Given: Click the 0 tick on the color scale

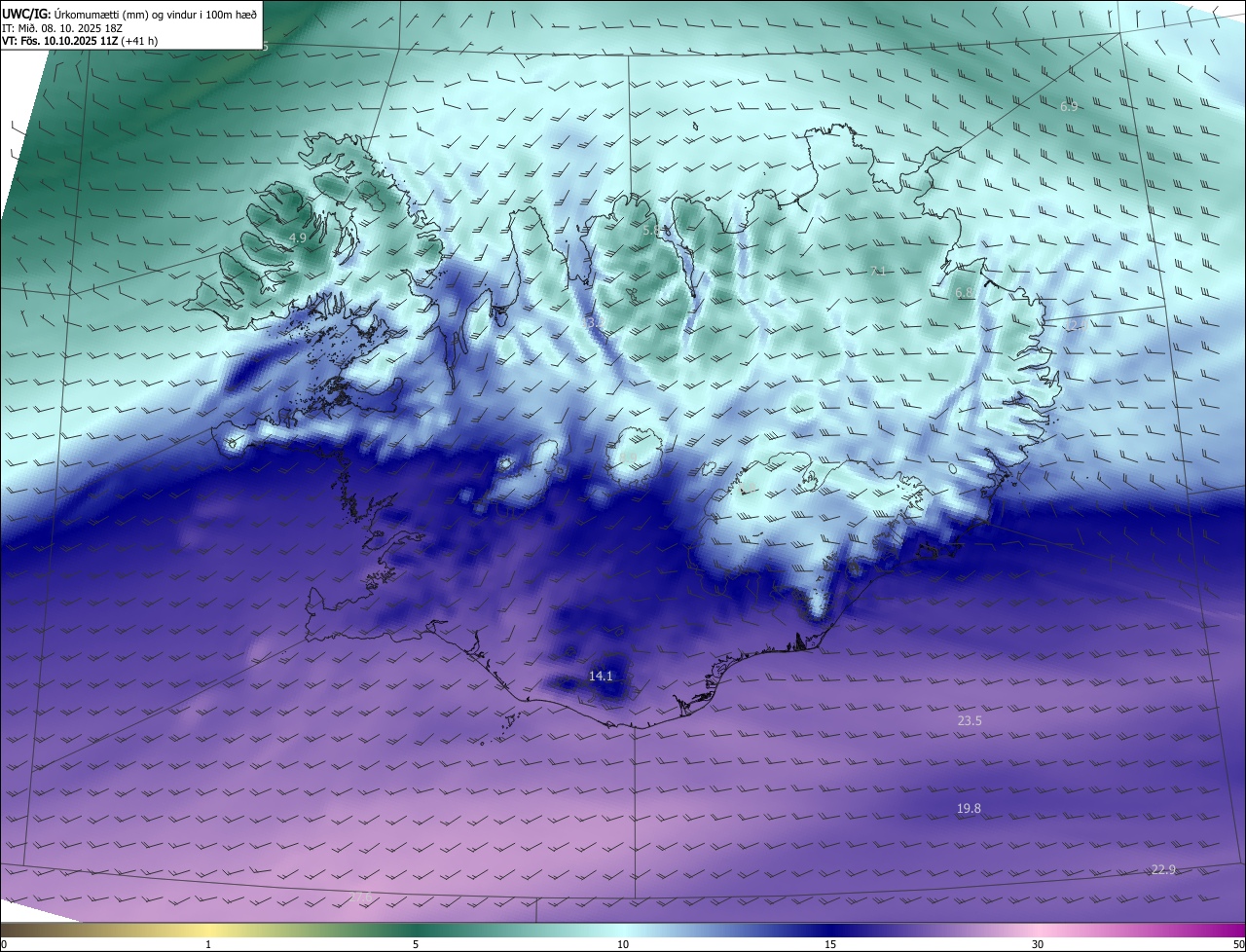Looking at the screenshot, I should [x=4, y=944].
